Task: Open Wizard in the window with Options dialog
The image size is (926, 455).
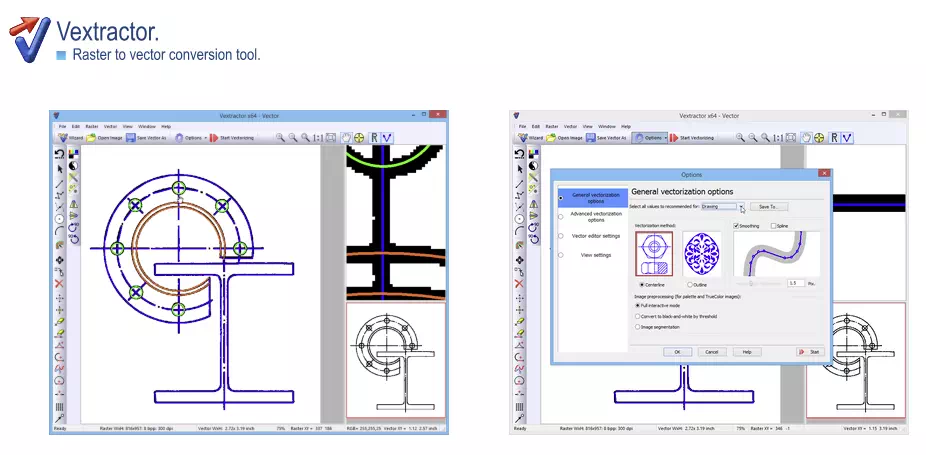Action: (x=530, y=138)
